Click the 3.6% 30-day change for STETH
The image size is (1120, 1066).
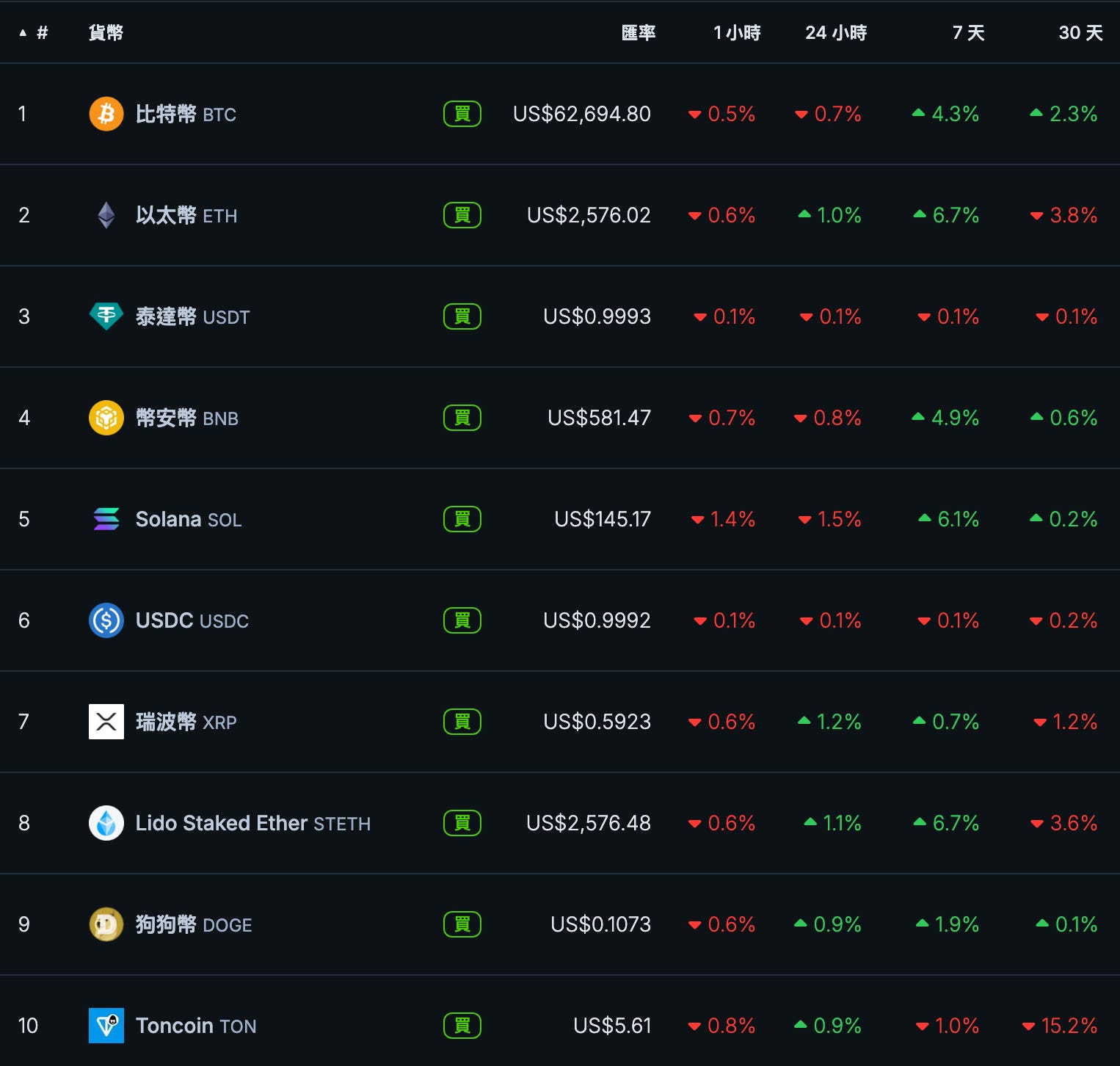1064,823
